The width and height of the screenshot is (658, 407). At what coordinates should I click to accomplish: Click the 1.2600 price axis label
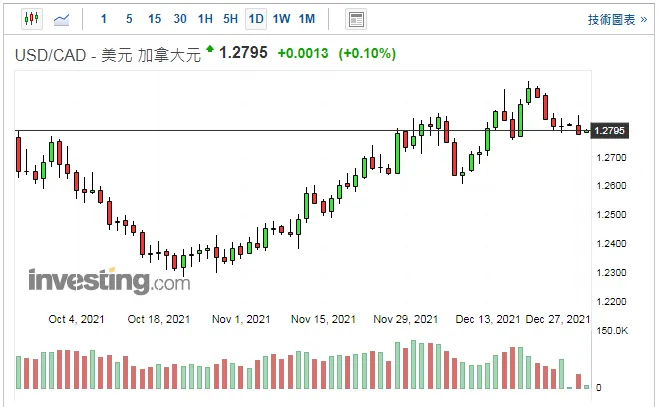[611, 185]
